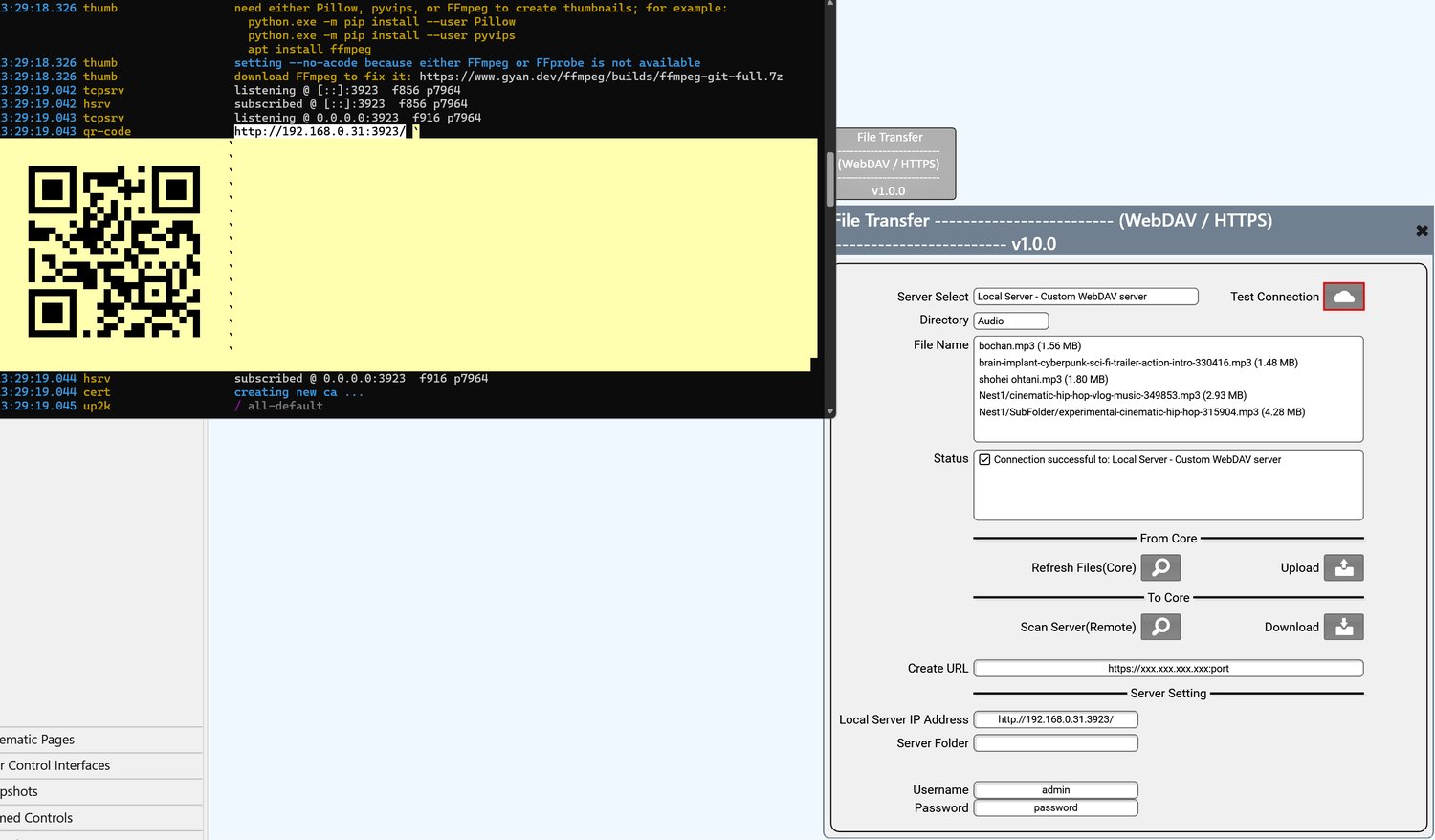1435x840 pixels.
Task: Open the Schematic Pages sidebar item
Action: pos(101,740)
